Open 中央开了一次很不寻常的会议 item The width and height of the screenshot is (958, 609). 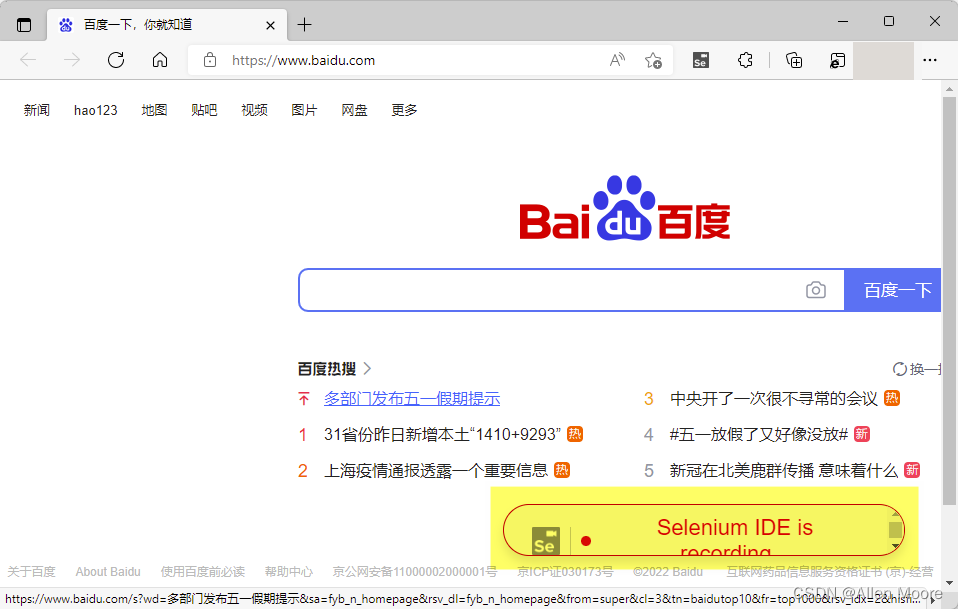coord(773,399)
